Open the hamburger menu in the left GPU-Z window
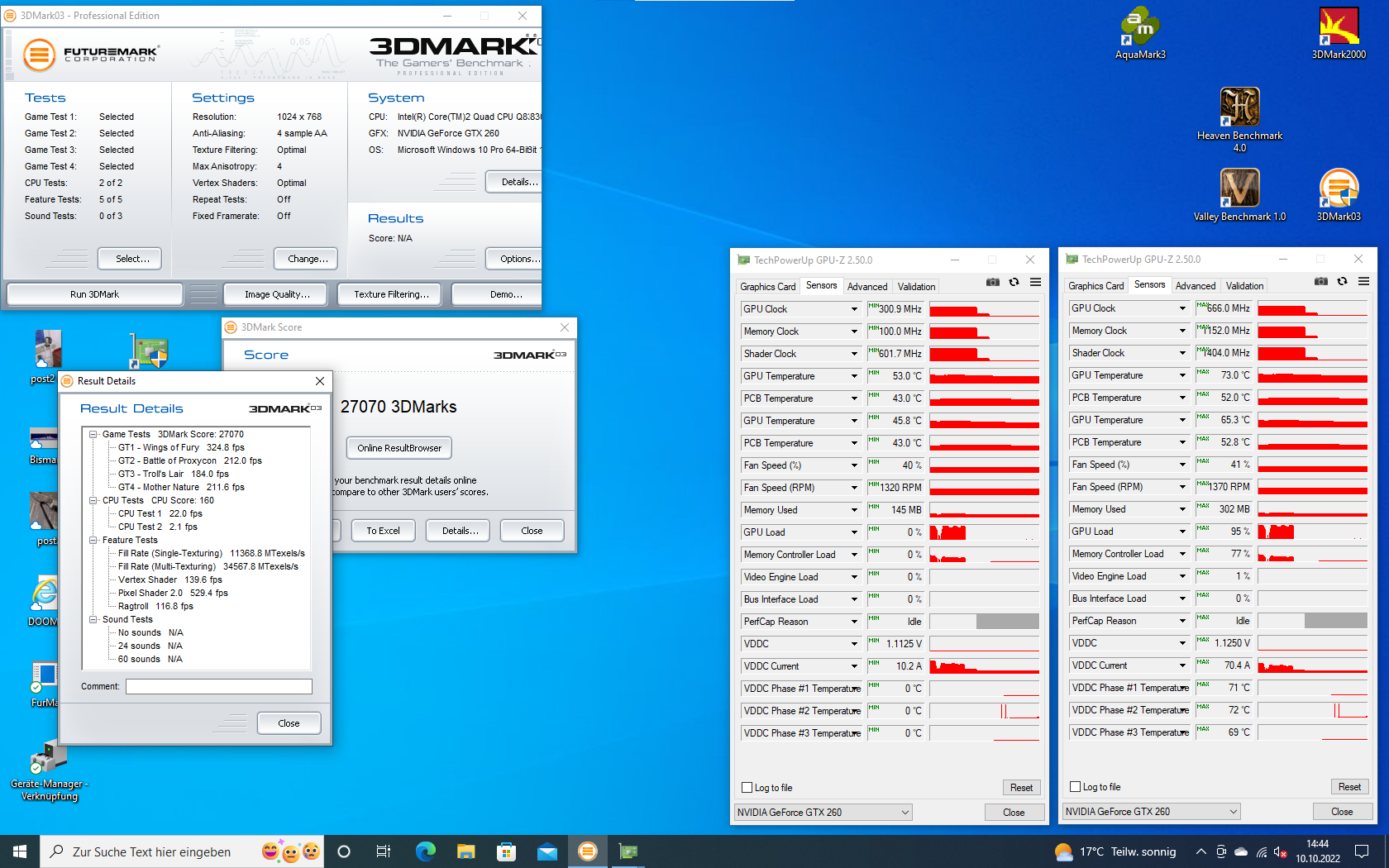 click(x=1035, y=283)
